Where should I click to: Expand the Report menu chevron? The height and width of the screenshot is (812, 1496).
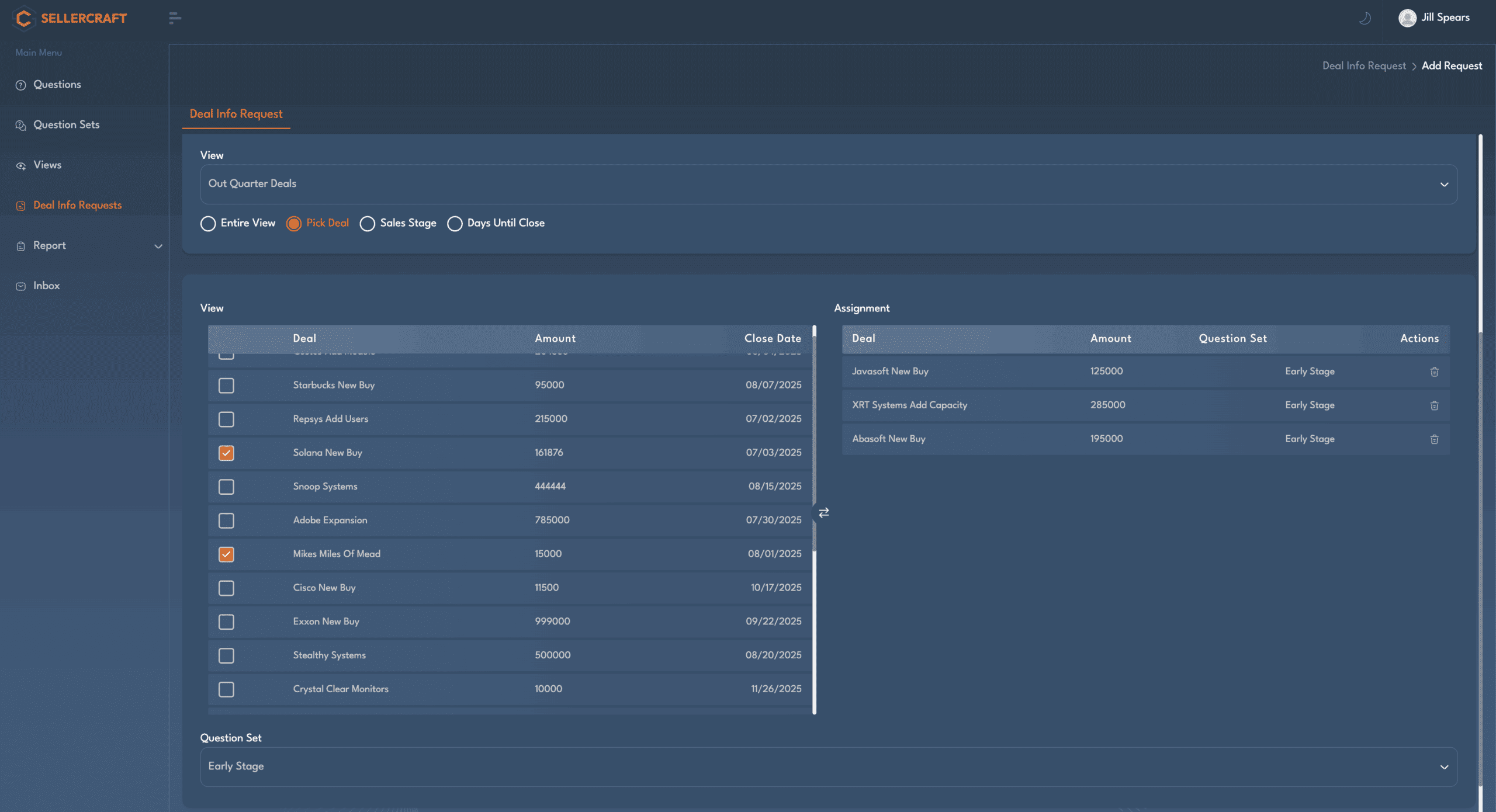coord(158,246)
